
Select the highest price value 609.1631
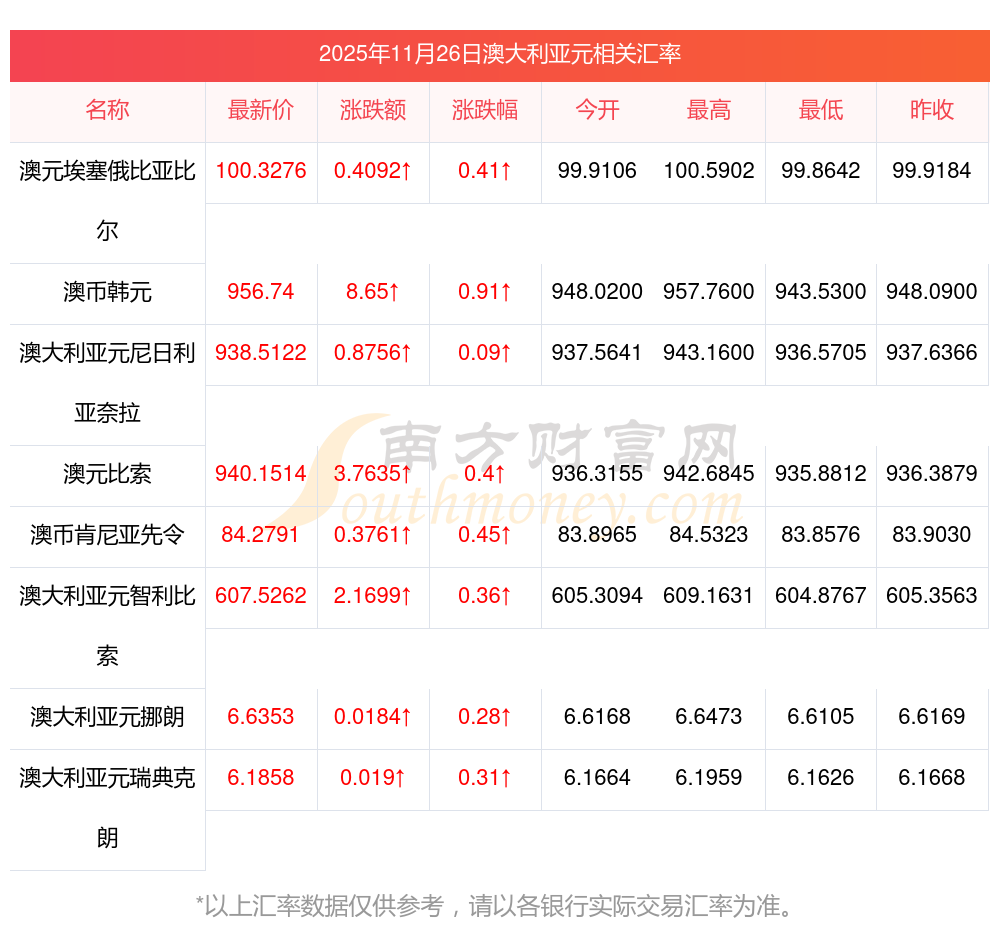[709, 596]
